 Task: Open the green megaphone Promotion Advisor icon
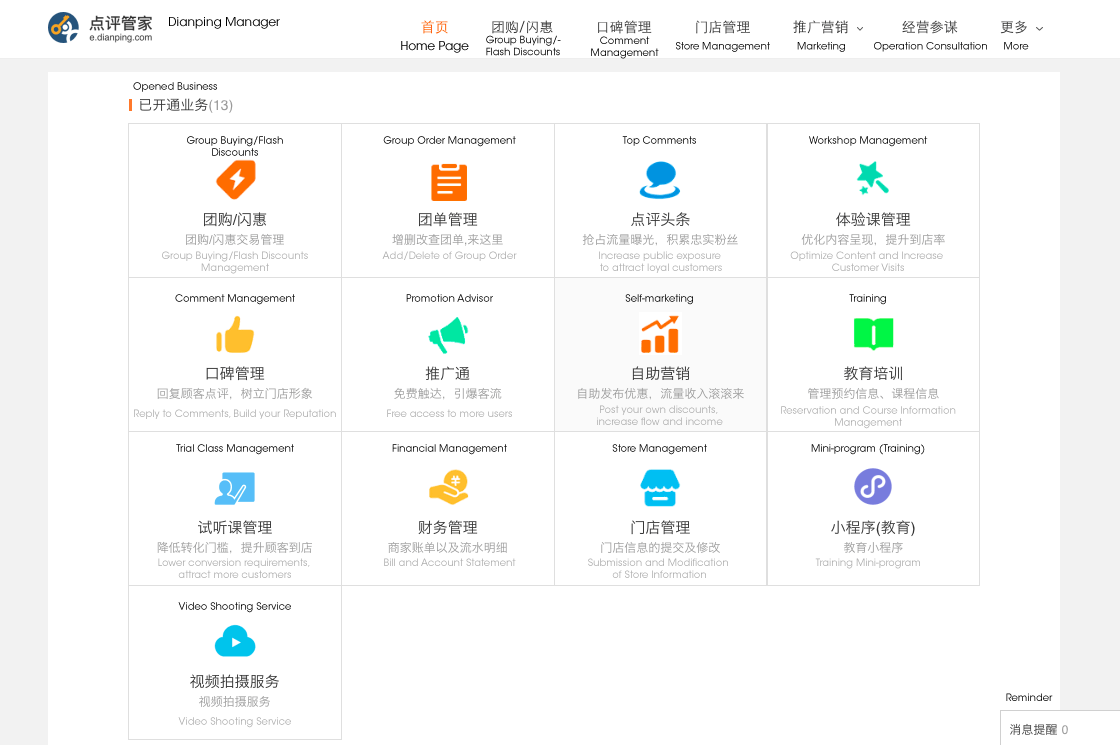(448, 335)
